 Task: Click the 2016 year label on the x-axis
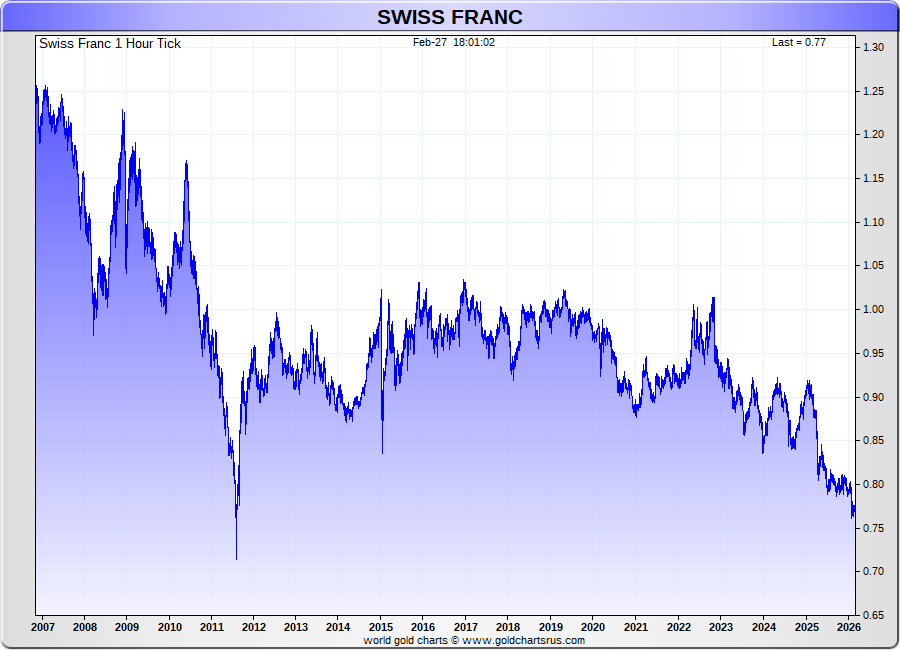(x=423, y=627)
